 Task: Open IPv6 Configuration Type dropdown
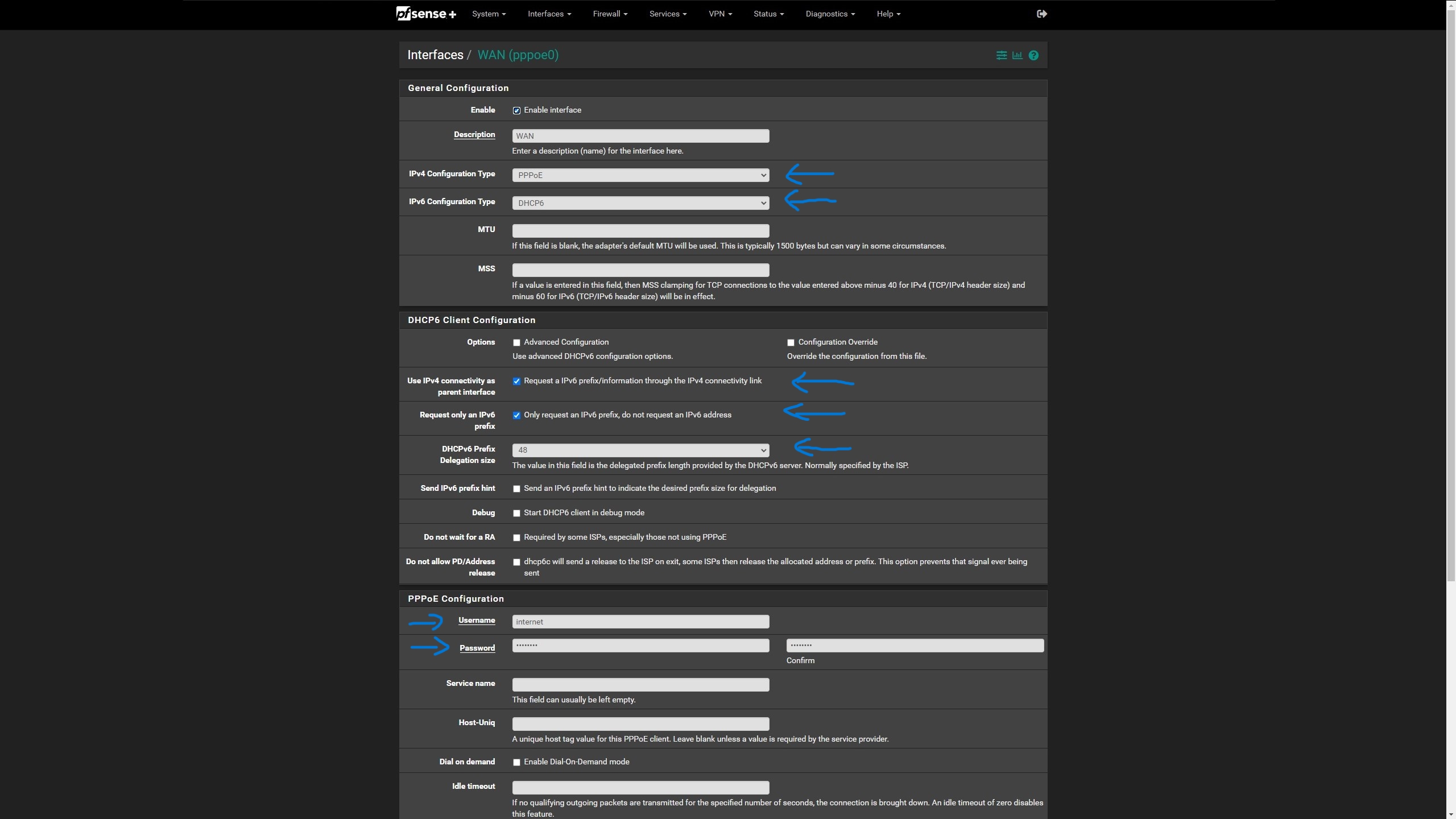pos(640,203)
